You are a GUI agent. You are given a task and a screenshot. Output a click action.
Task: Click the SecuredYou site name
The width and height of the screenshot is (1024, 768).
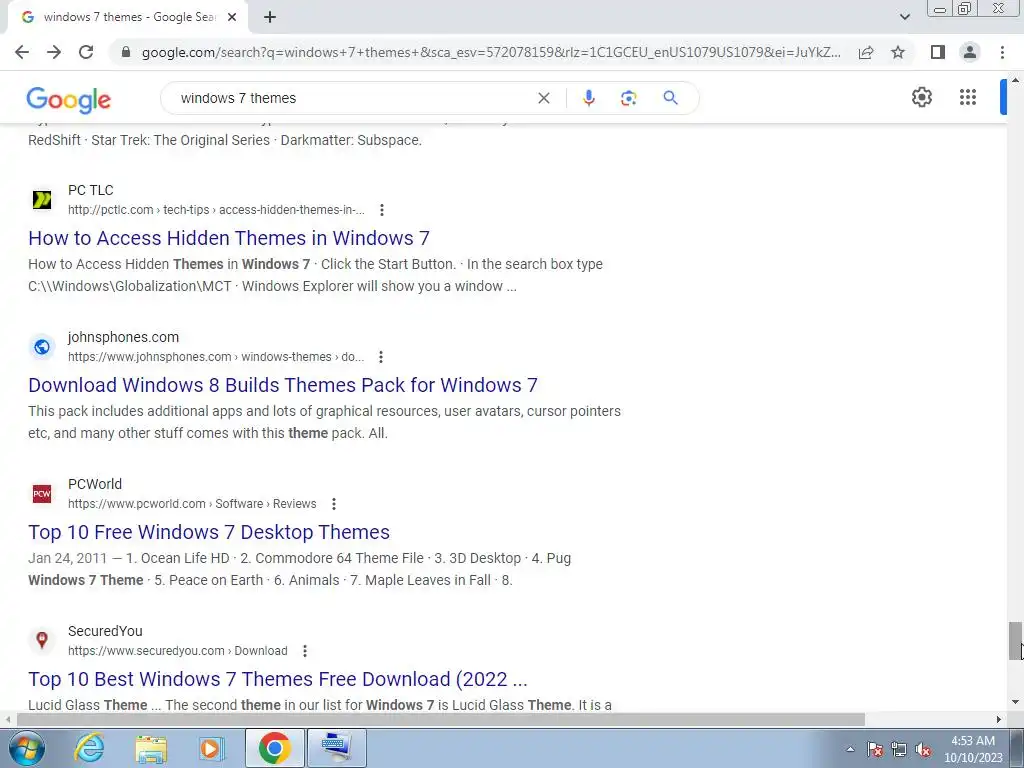pos(105,631)
